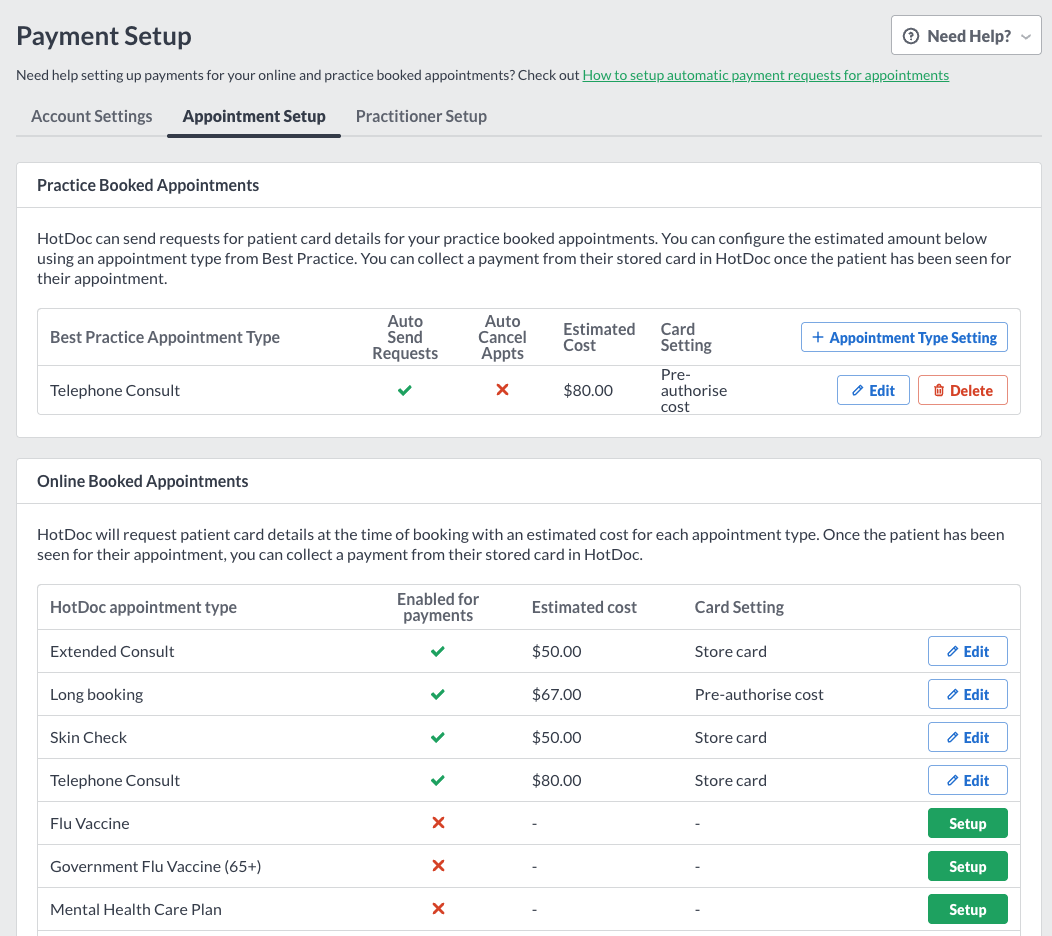Add a new Appointment Type Setting

[904, 337]
